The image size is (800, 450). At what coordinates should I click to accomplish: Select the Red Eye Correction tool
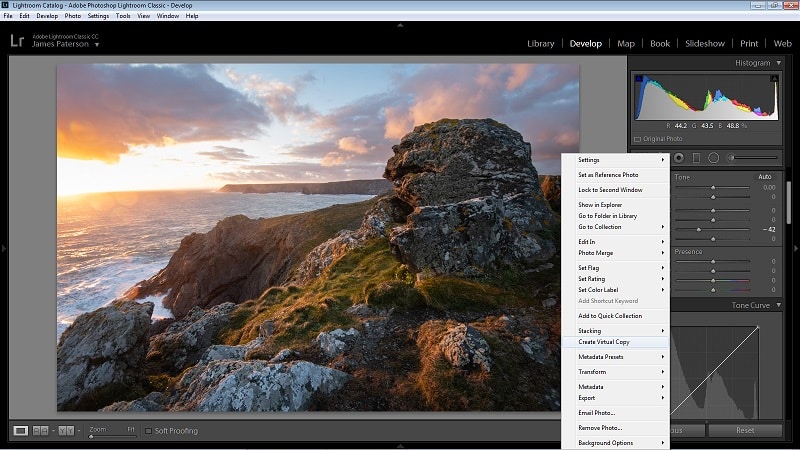679,158
